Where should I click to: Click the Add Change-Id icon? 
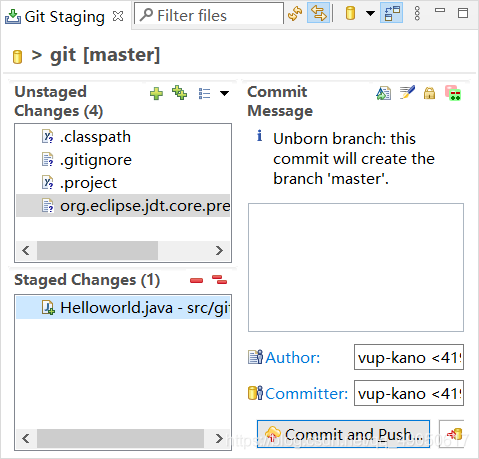(453, 93)
